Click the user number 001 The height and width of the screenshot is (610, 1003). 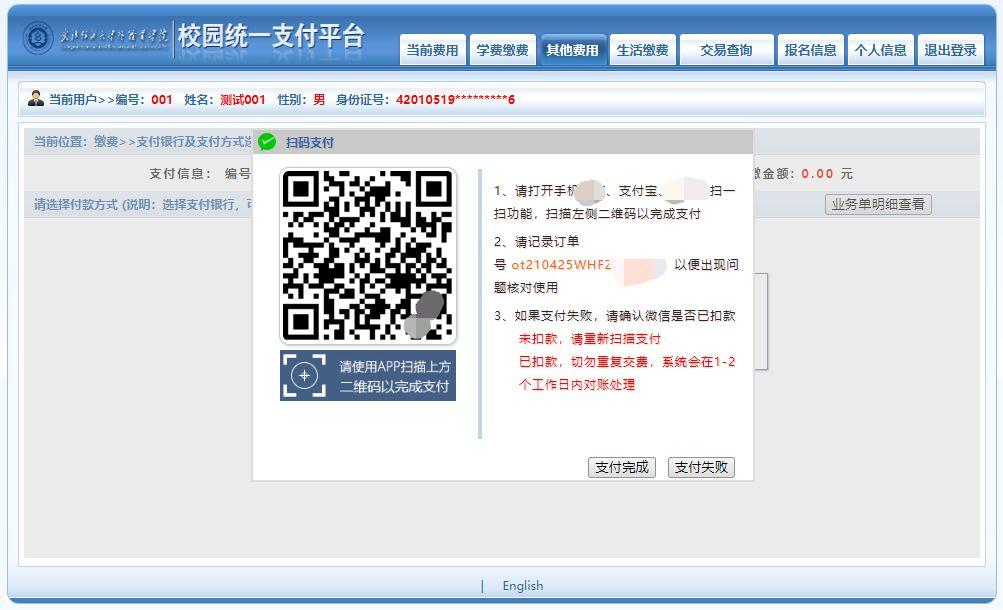162,100
